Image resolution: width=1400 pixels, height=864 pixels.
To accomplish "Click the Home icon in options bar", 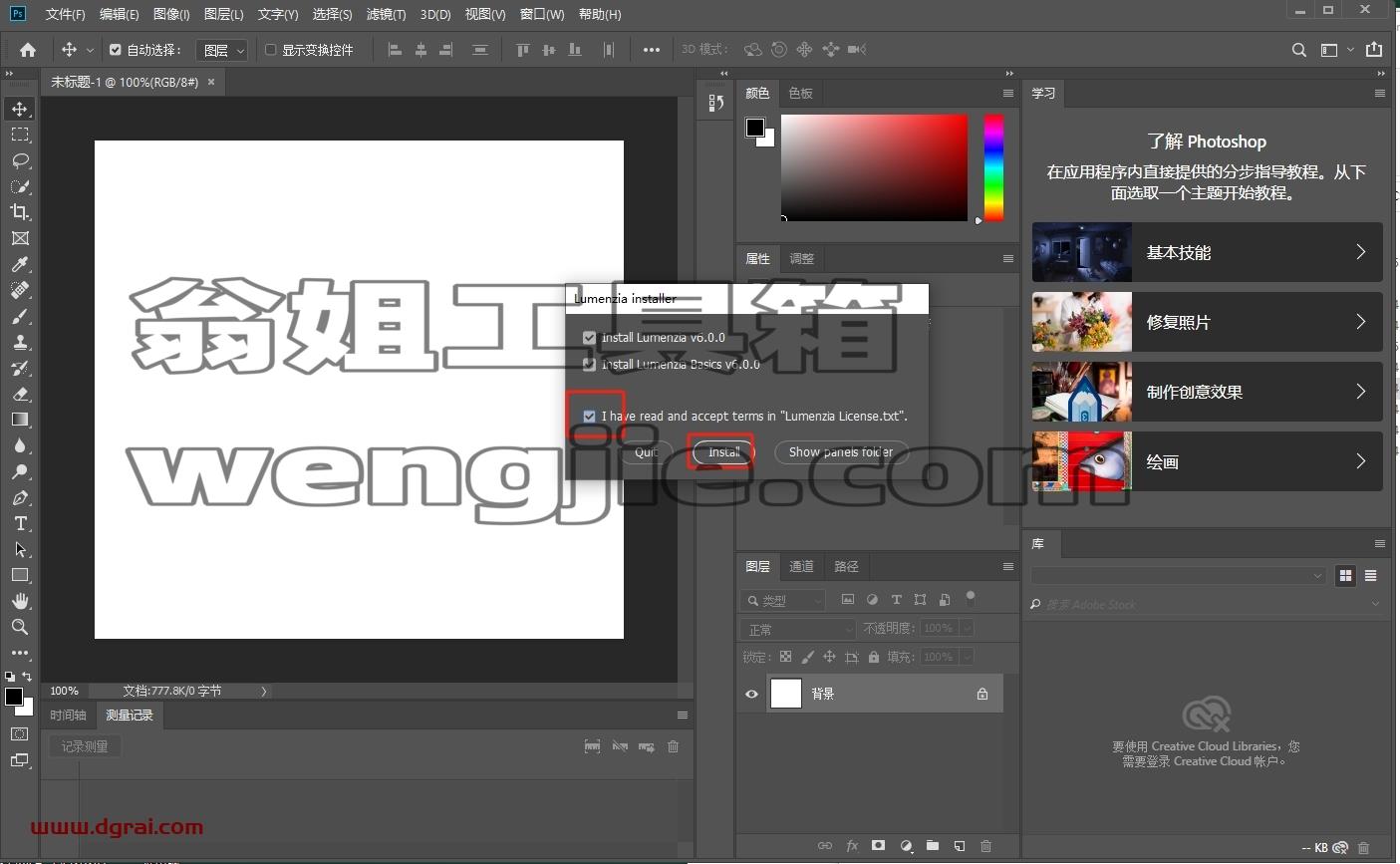I will [x=28, y=50].
